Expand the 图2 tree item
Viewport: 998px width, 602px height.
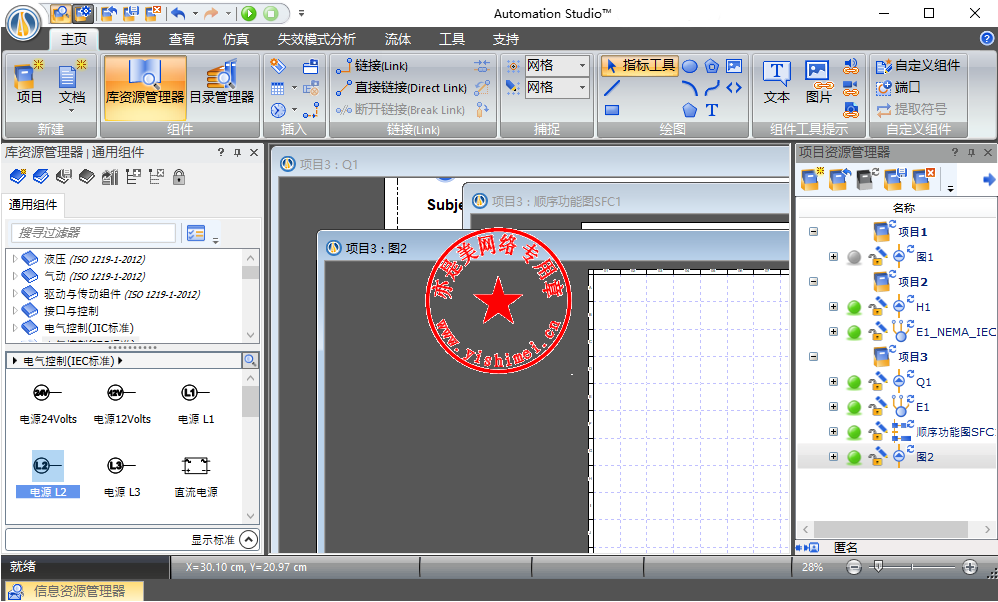(833, 456)
